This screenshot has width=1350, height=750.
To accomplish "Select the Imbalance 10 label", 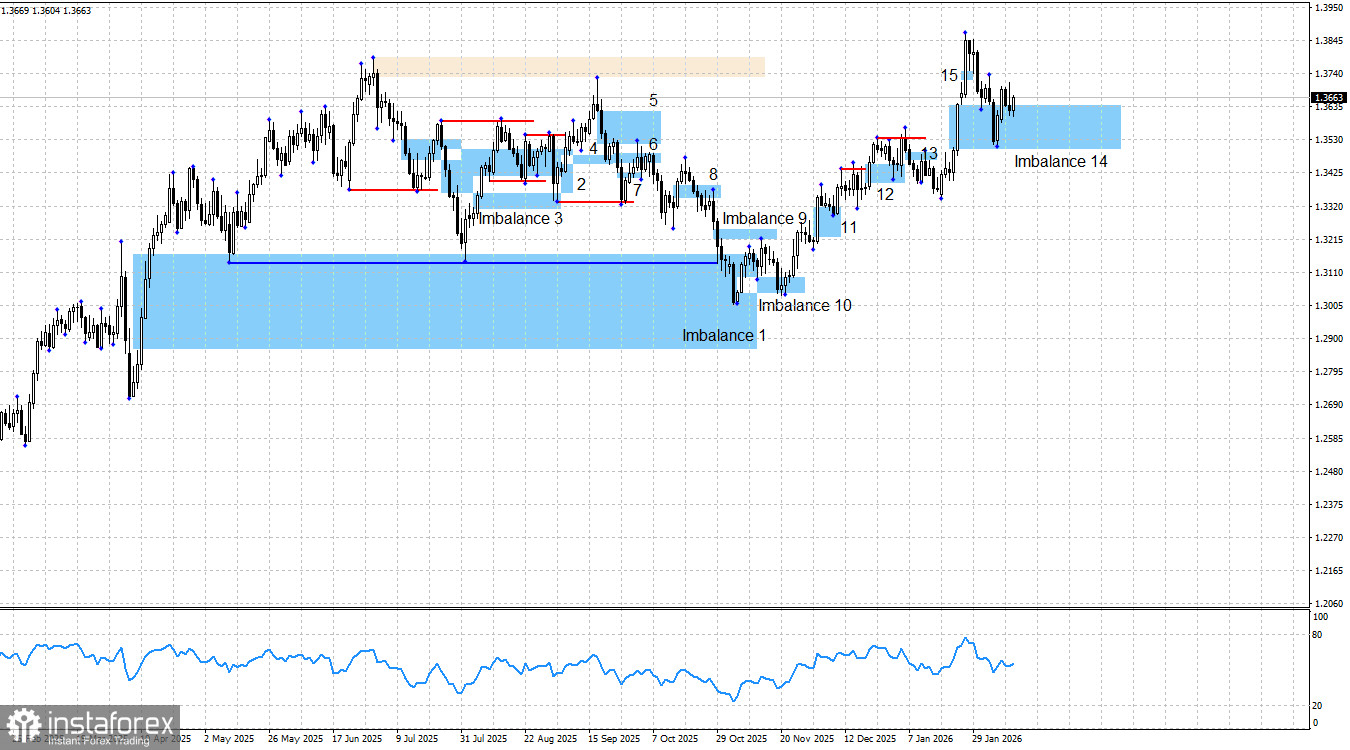I will (805, 306).
